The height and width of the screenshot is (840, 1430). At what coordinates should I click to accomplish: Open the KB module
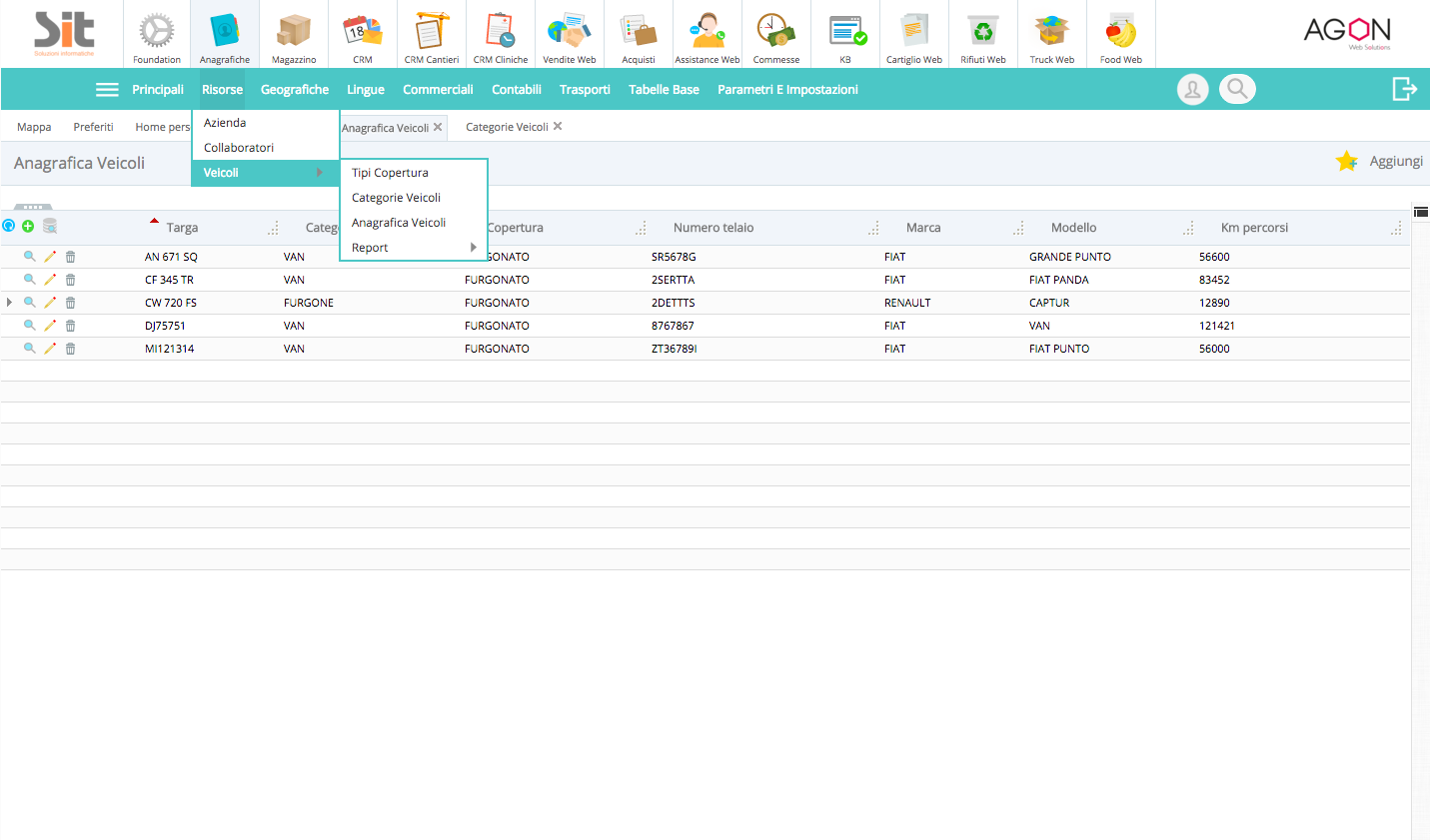(x=845, y=35)
